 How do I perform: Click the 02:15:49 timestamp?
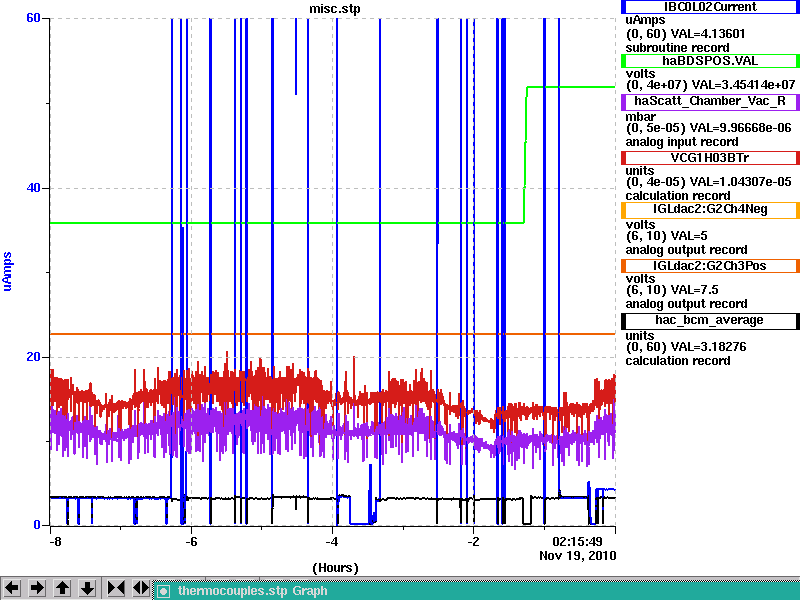point(578,542)
